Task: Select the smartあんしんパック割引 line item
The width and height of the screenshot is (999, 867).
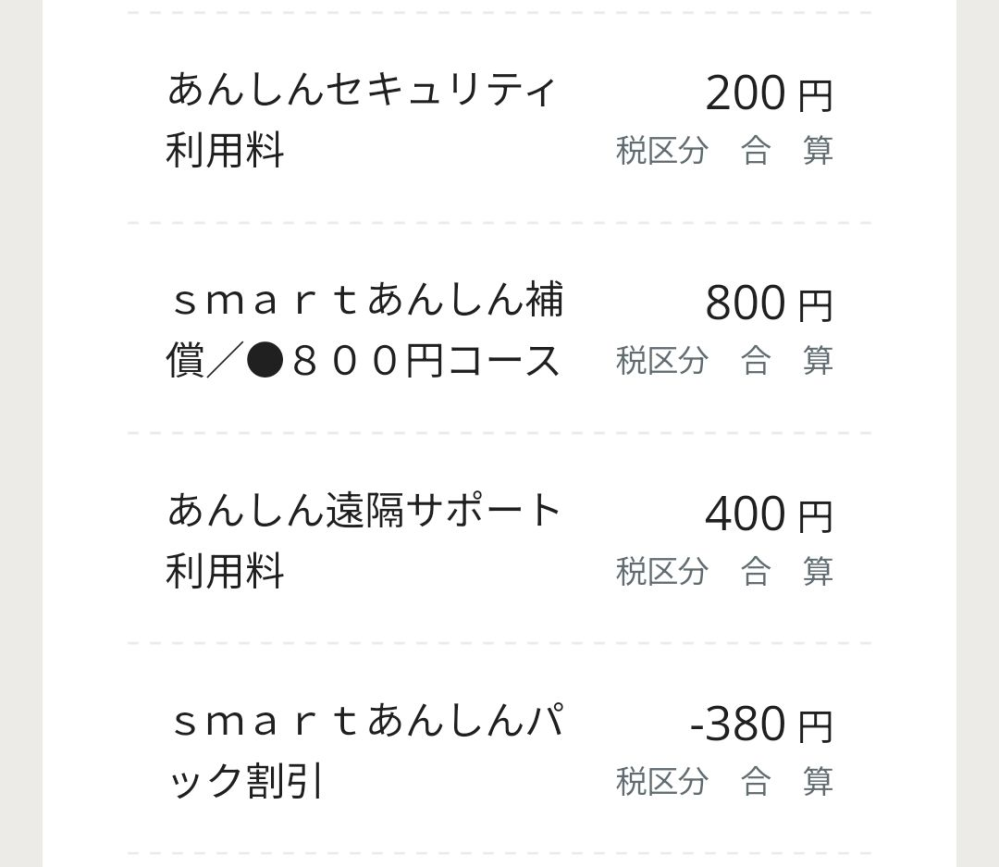Action: pos(365,752)
